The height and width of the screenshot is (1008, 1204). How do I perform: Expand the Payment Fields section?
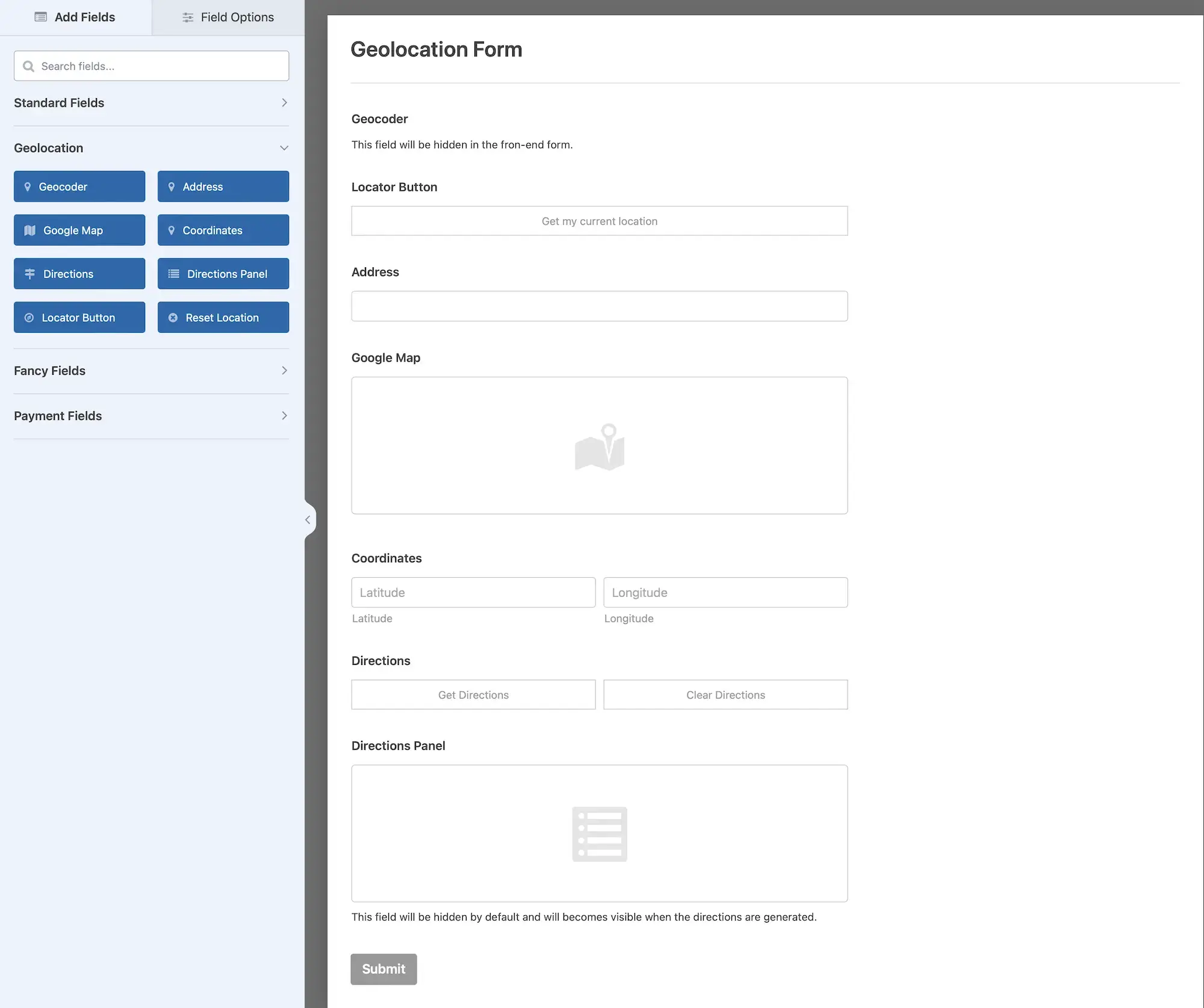pyautogui.click(x=284, y=416)
